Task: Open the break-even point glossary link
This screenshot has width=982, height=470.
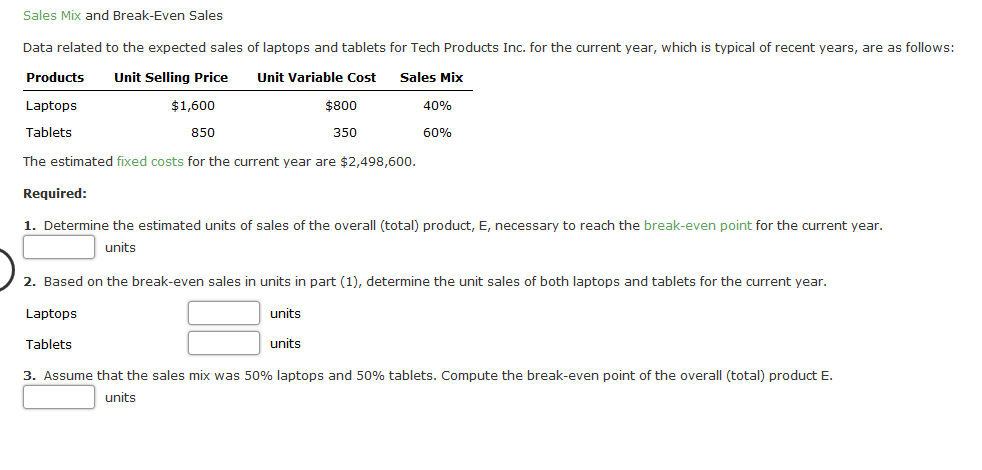Action: pyautogui.click(x=697, y=226)
